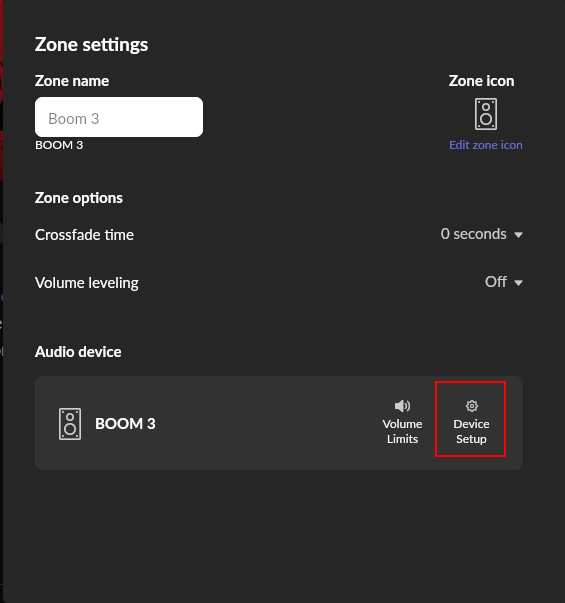Expand the Volume leveling dropdown arrow
The image size is (565, 603).
[x=518, y=283]
